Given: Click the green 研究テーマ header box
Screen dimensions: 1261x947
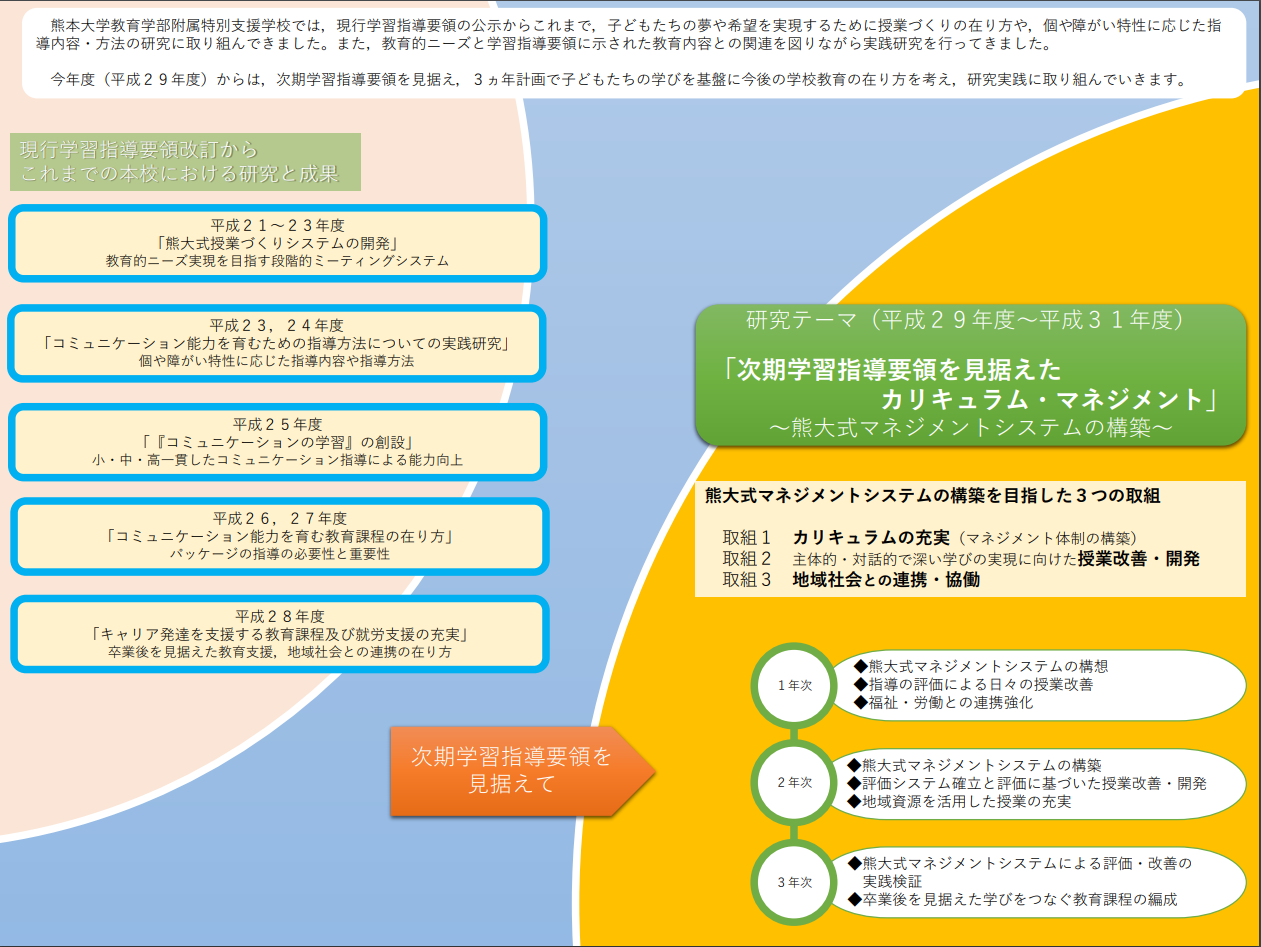Looking at the screenshot, I should [970, 374].
